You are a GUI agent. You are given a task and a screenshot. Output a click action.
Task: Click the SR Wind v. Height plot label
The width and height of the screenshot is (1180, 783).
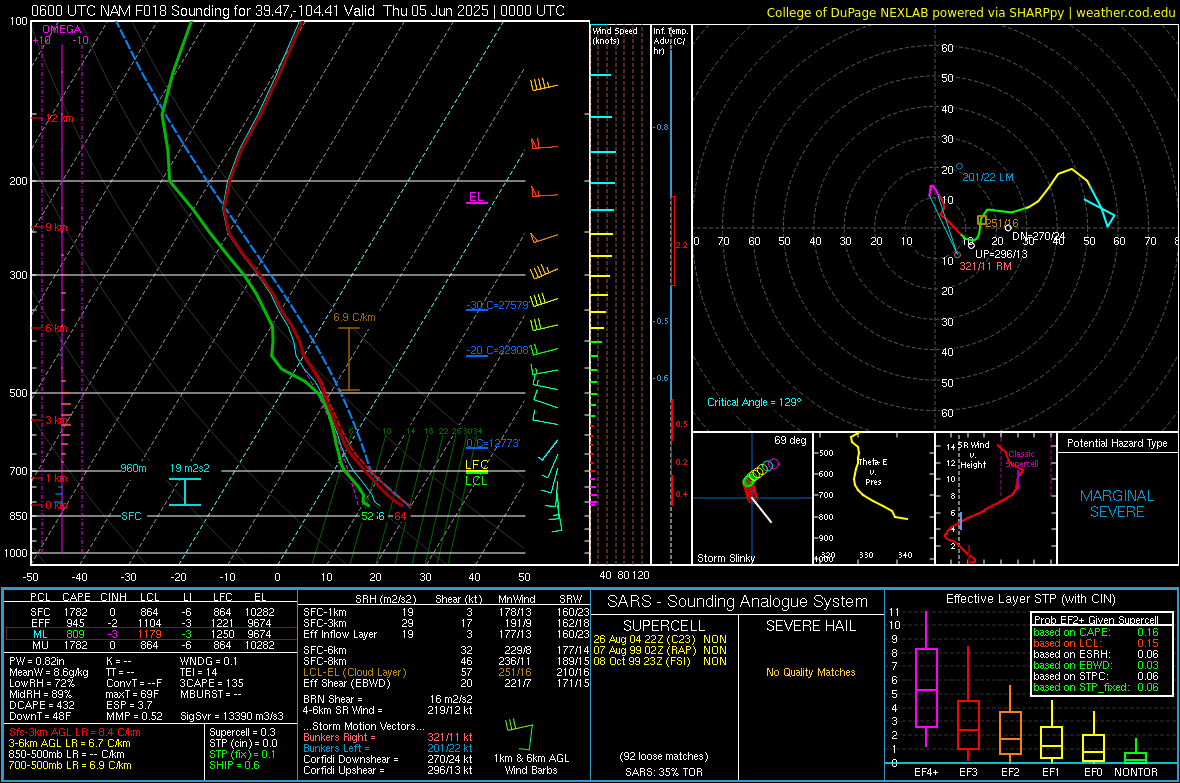[x=973, y=455]
